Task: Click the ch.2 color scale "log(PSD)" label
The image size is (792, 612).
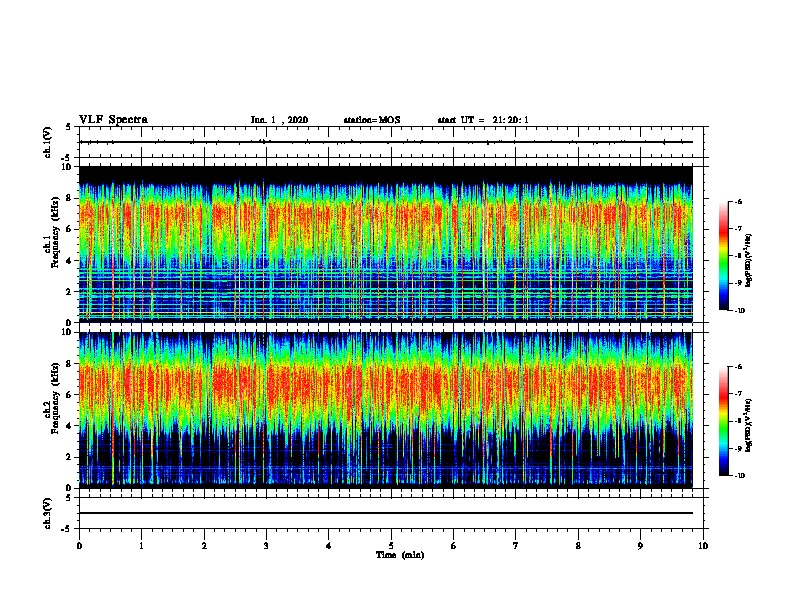Action: (x=749, y=425)
